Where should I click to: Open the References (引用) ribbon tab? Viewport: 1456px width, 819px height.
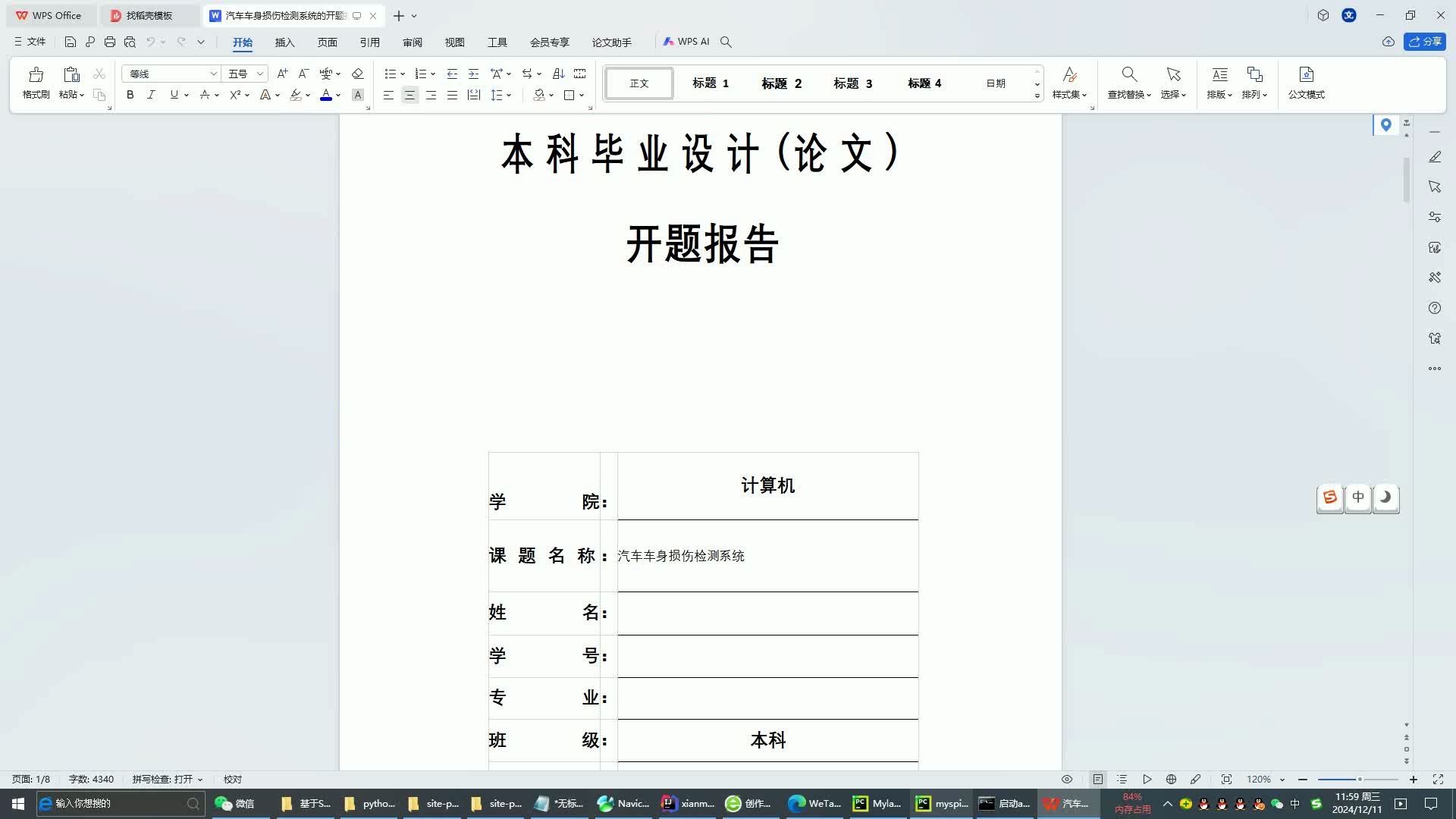(x=369, y=42)
